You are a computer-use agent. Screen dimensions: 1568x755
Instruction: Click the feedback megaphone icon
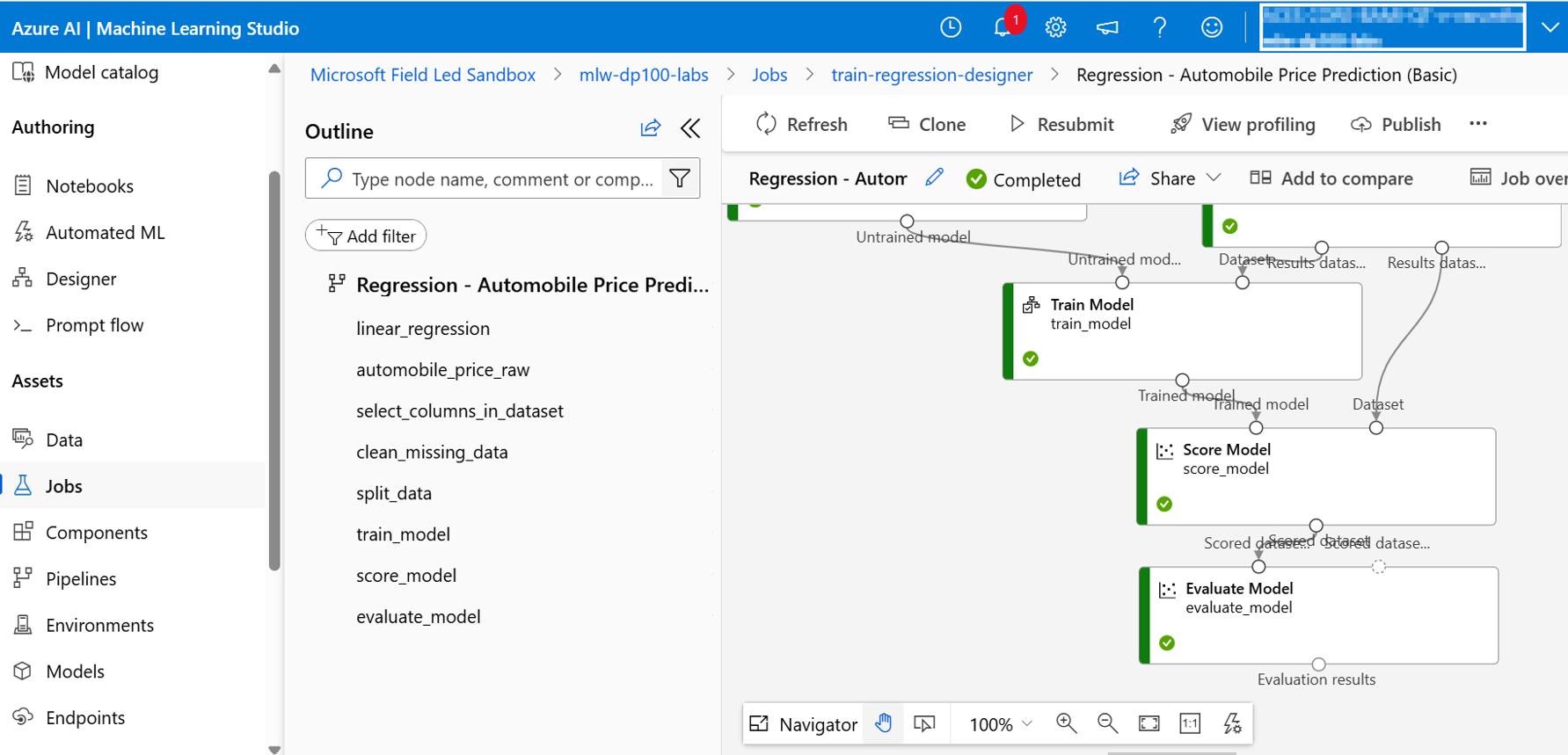pos(1107,27)
